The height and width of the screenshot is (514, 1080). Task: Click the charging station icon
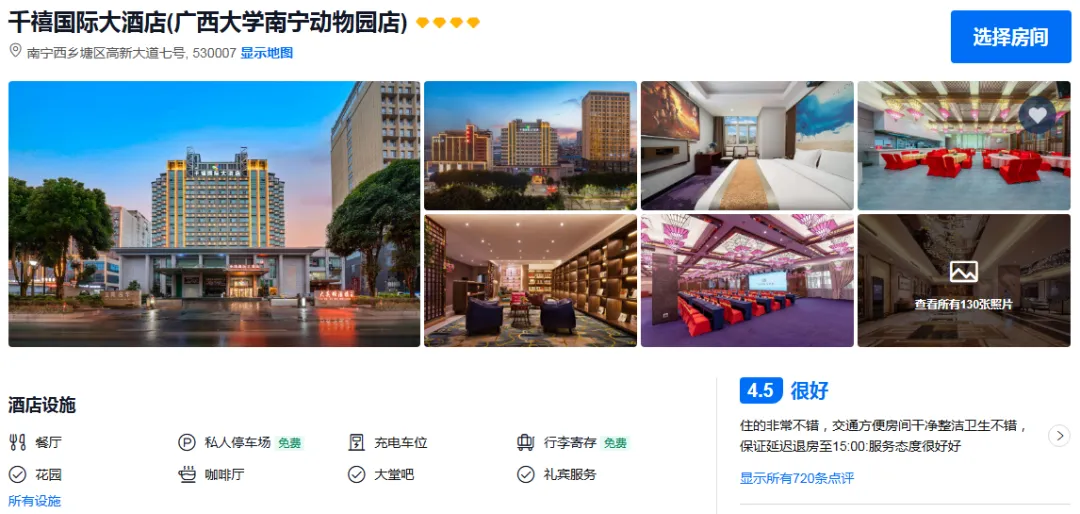[356, 442]
